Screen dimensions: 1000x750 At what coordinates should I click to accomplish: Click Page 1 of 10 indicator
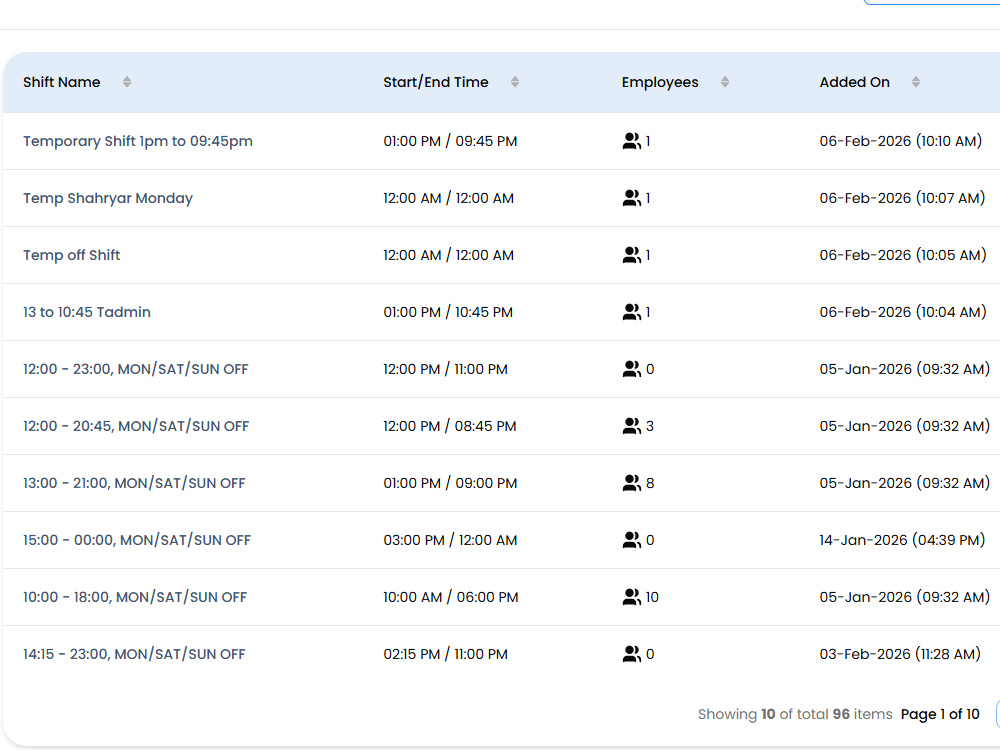pyautogui.click(x=940, y=714)
